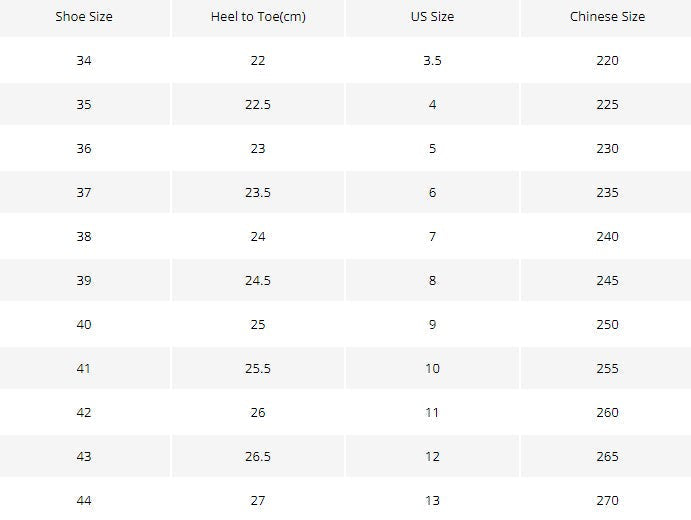Click the US size 3.5 cell

click(432, 60)
